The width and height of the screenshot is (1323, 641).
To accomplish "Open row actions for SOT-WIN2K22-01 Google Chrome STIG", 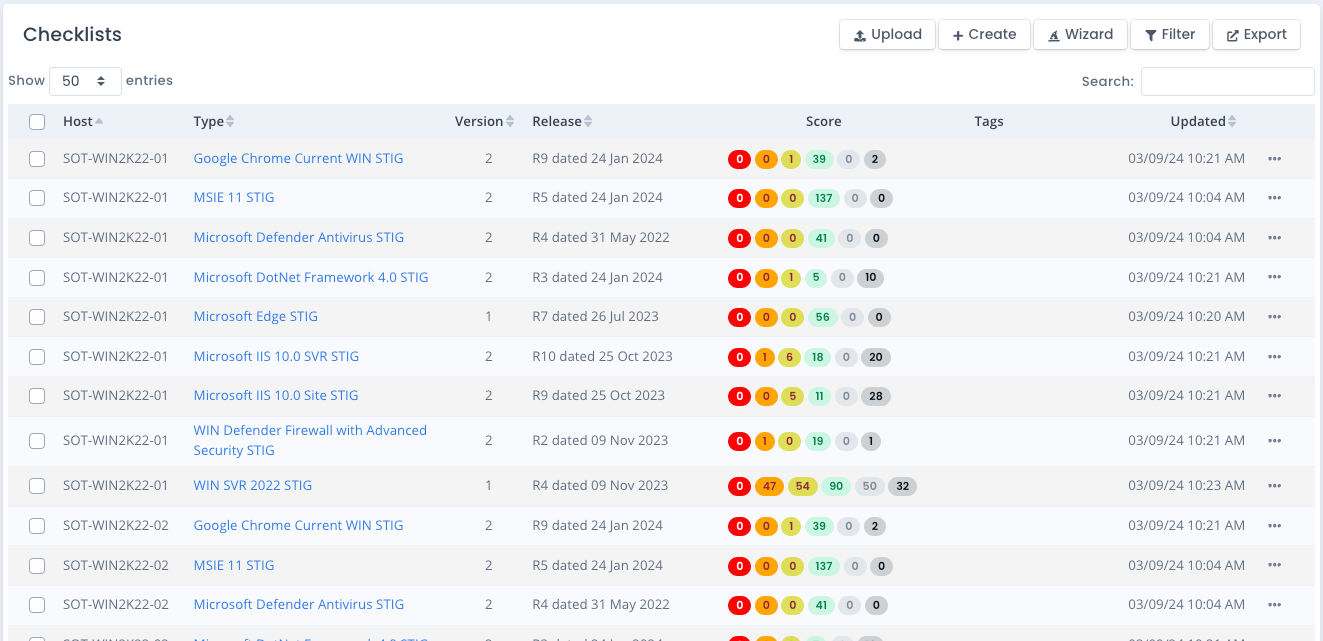I will tap(1274, 158).
